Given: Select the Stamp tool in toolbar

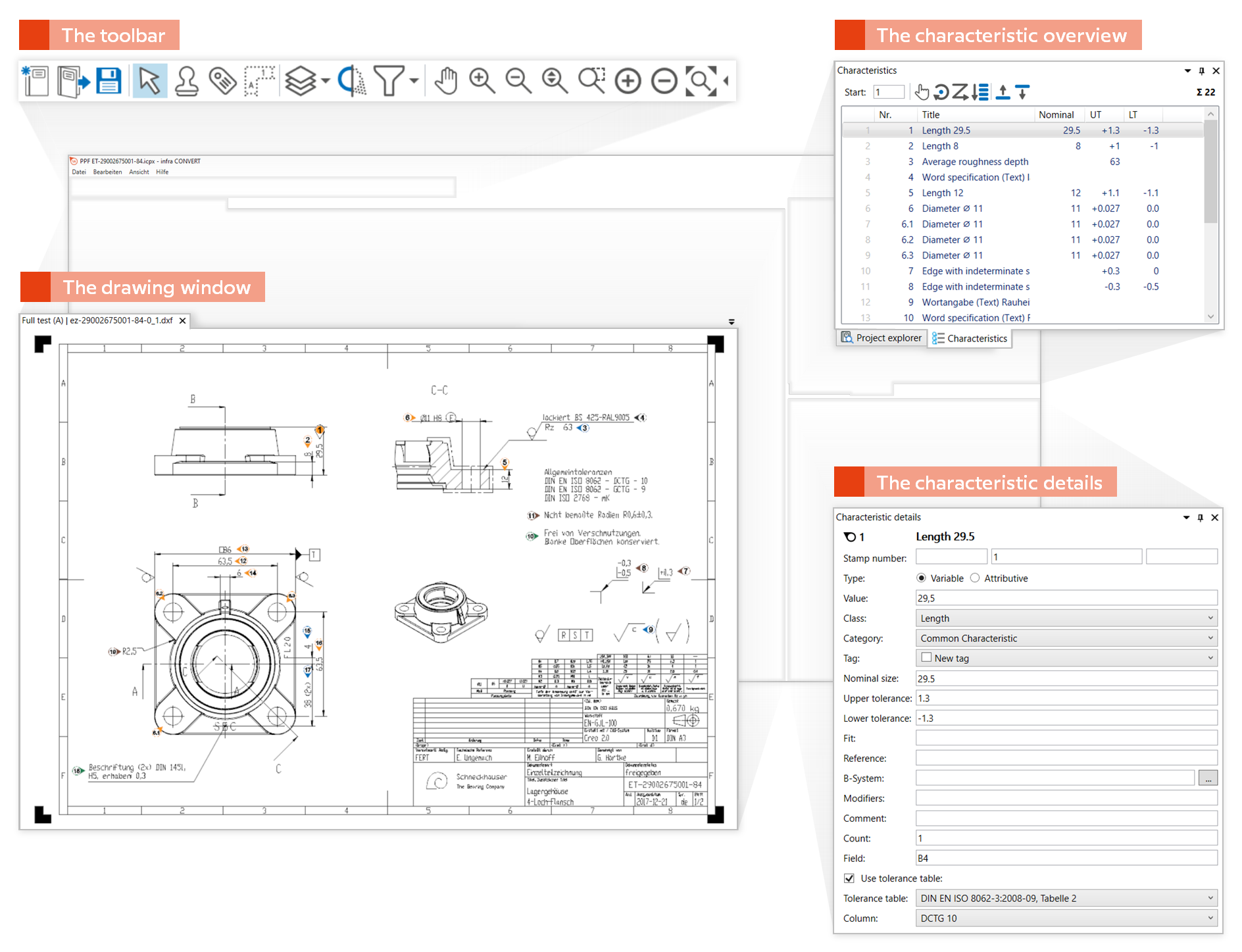Looking at the screenshot, I should point(187,82).
